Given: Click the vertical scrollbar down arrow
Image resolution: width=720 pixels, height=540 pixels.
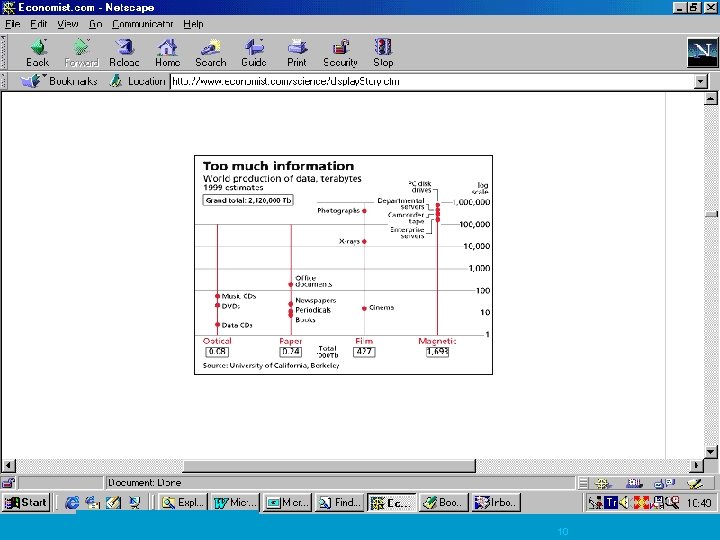Looking at the screenshot, I should 710,451.
